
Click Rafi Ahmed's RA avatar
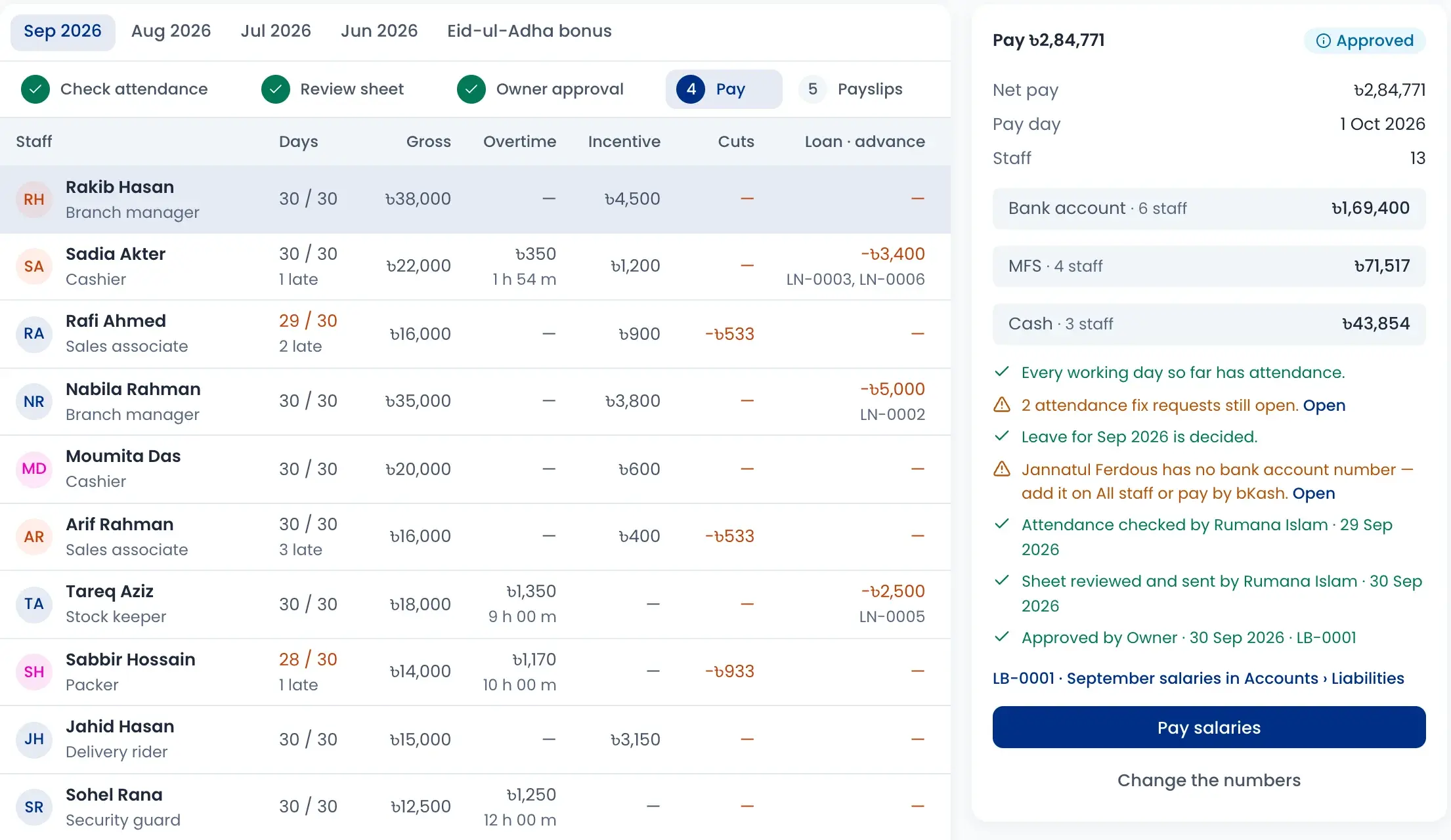point(34,333)
